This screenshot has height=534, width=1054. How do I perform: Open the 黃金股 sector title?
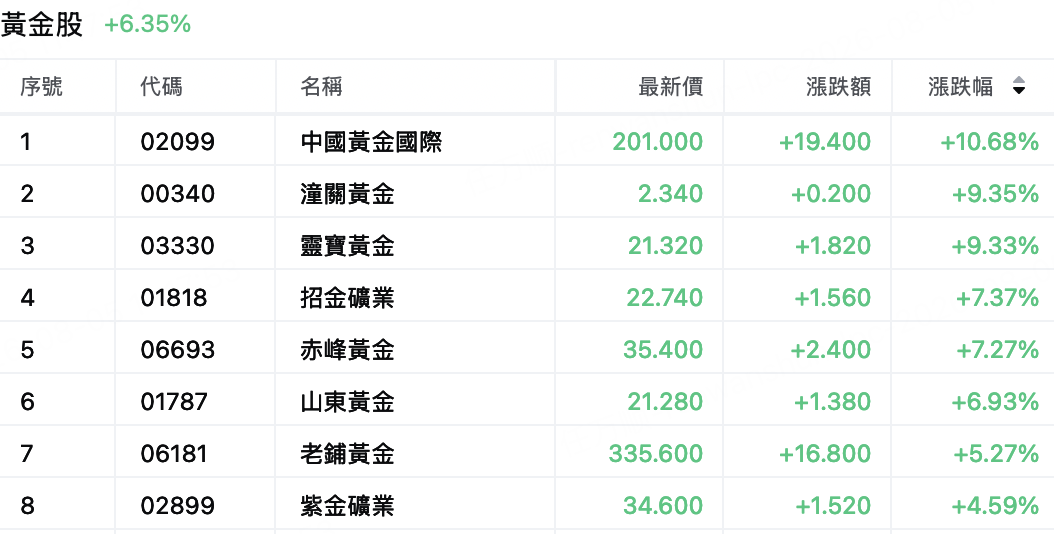tap(42, 25)
